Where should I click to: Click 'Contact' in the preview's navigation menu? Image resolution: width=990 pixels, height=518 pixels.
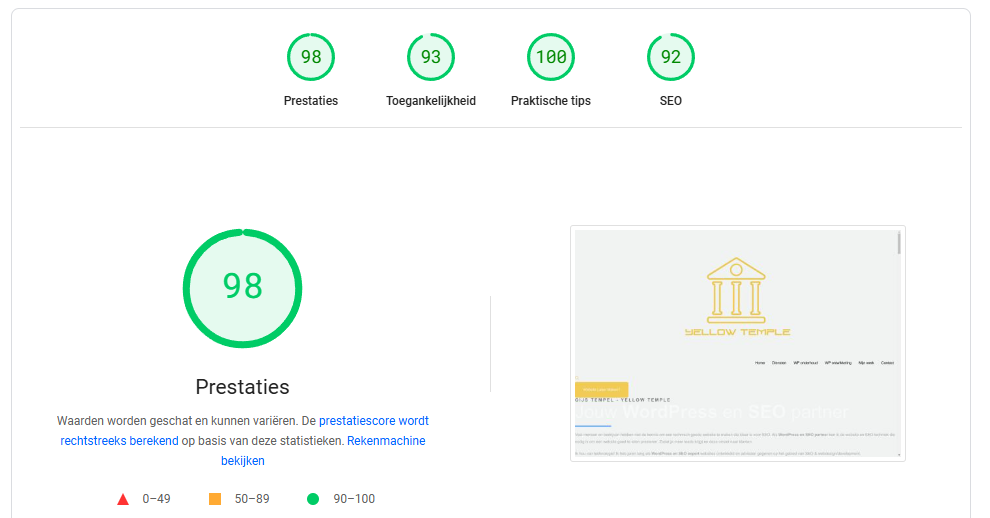pyautogui.click(x=887, y=363)
